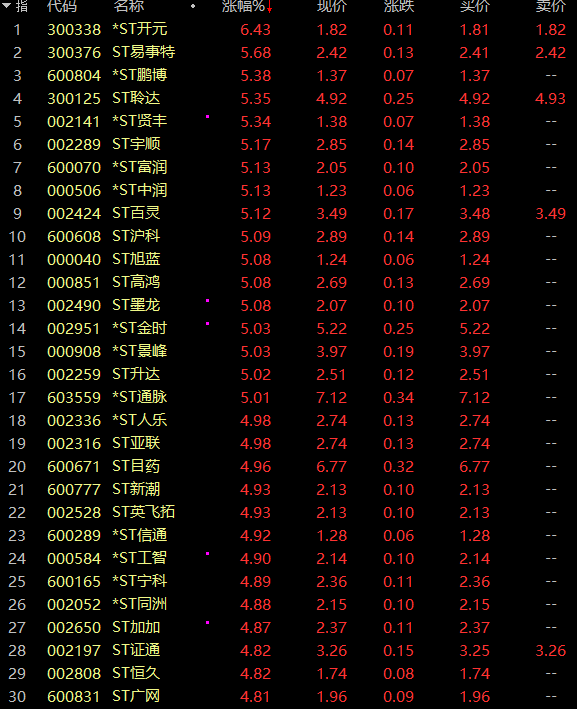
Task: Sort the list by the 代码 column header
Action: [62, 6]
